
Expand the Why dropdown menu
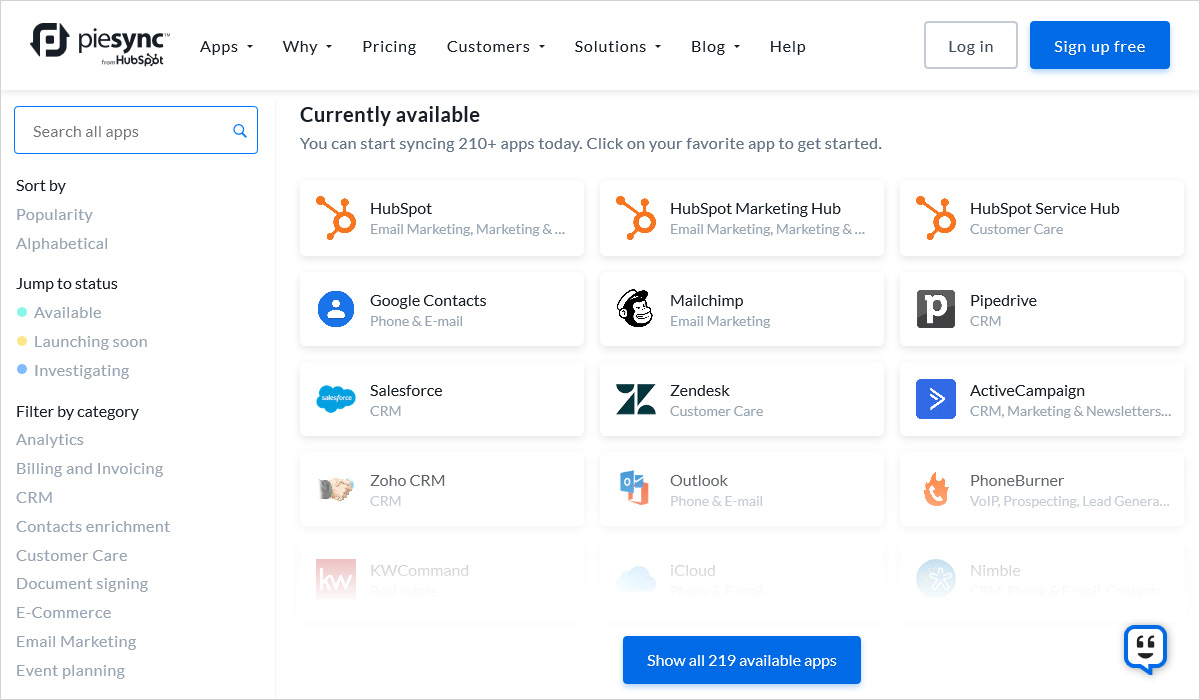point(307,47)
